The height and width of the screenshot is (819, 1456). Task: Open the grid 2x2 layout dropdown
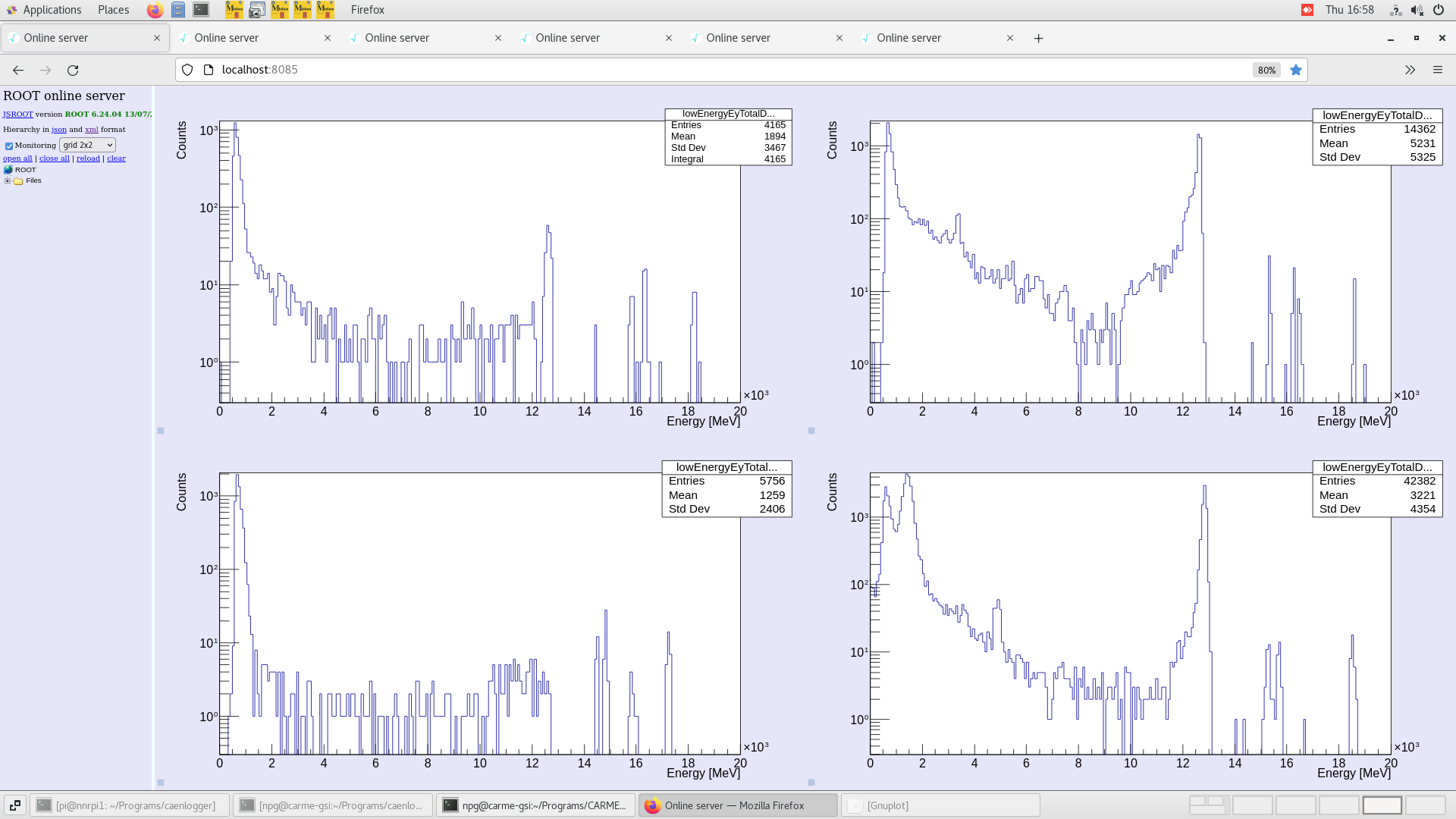86,145
